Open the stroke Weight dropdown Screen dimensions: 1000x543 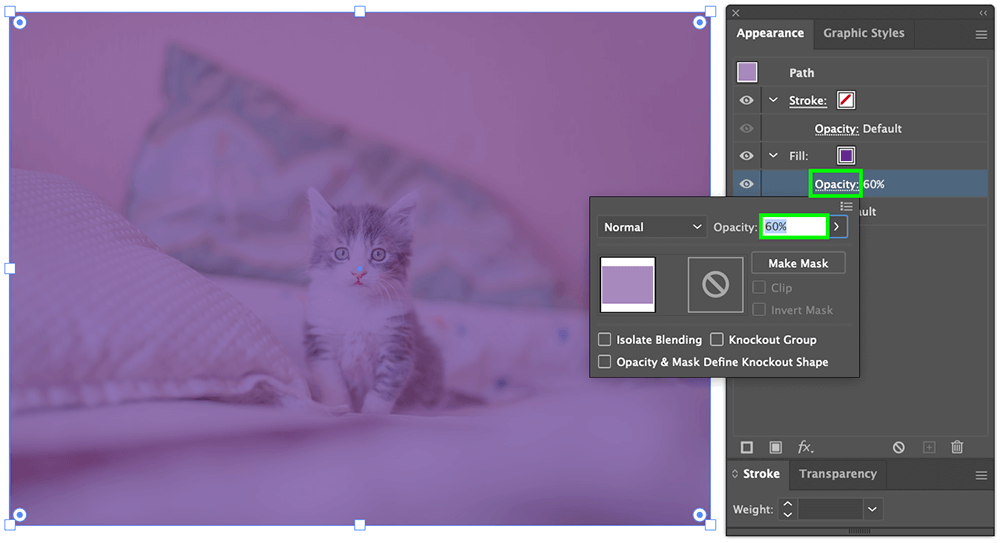(x=872, y=509)
